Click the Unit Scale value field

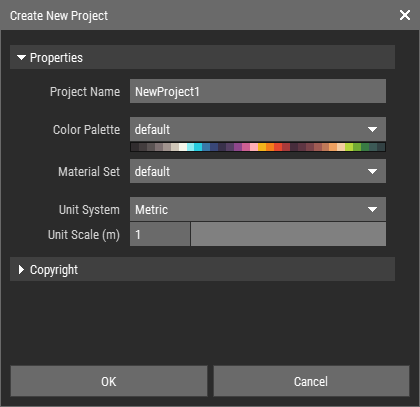tap(160, 234)
